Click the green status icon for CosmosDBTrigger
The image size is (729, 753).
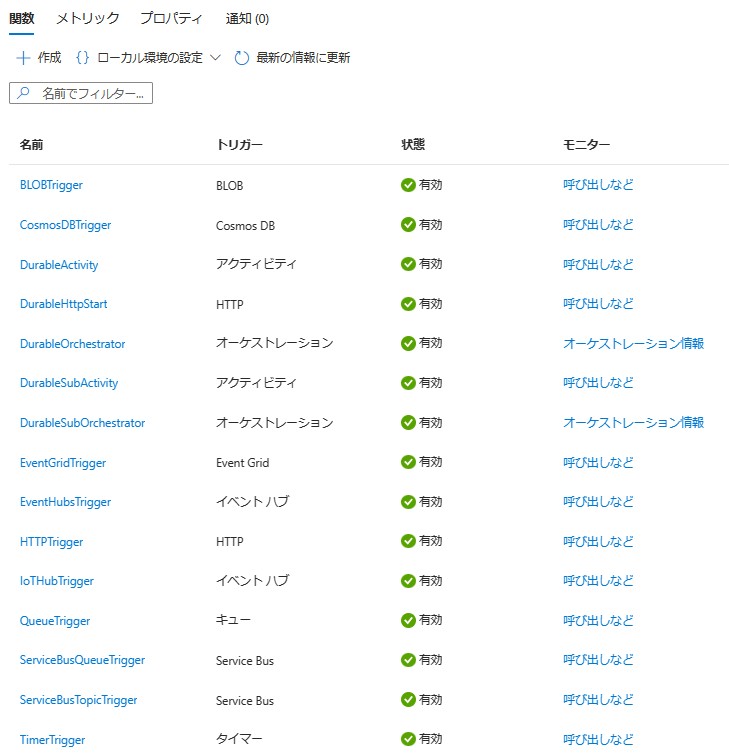[408, 224]
